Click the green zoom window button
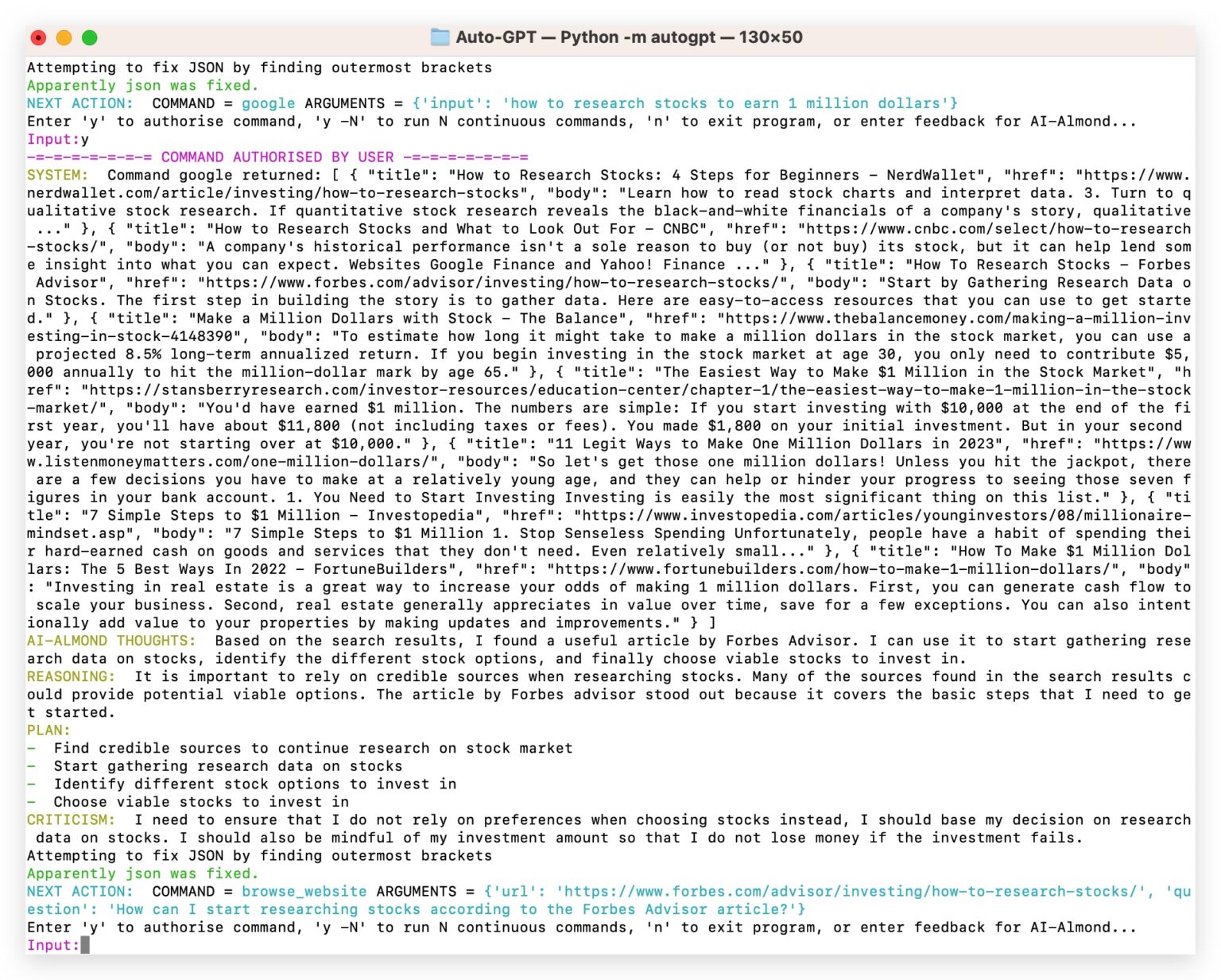Image resolution: width=1221 pixels, height=980 pixels. tap(89, 37)
